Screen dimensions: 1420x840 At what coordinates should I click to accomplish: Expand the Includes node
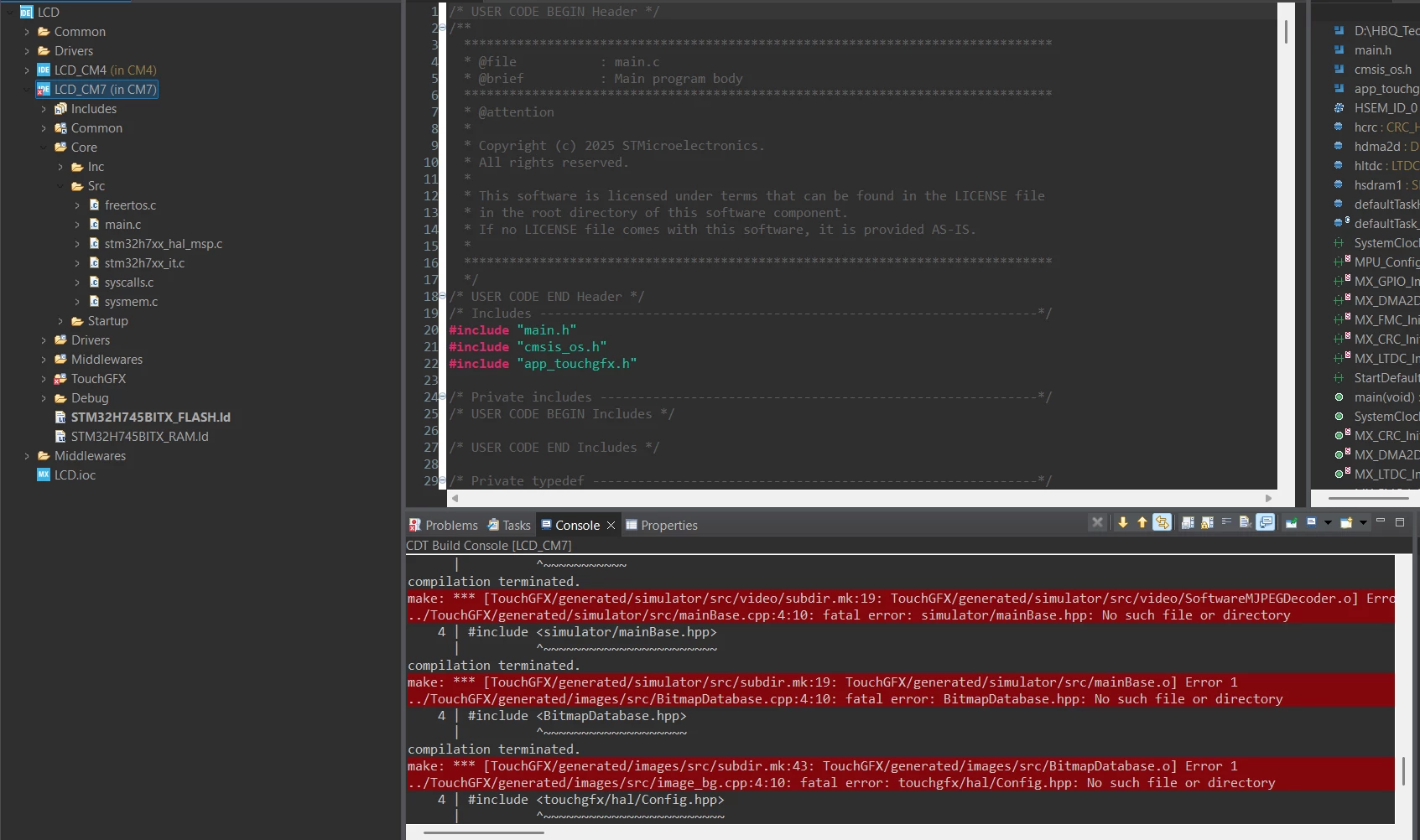pos(44,109)
